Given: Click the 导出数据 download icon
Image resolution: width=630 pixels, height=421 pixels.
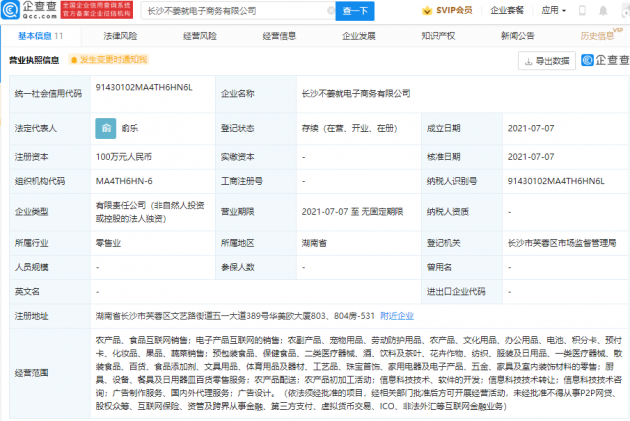Looking at the screenshot, I should [x=528, y=60].
